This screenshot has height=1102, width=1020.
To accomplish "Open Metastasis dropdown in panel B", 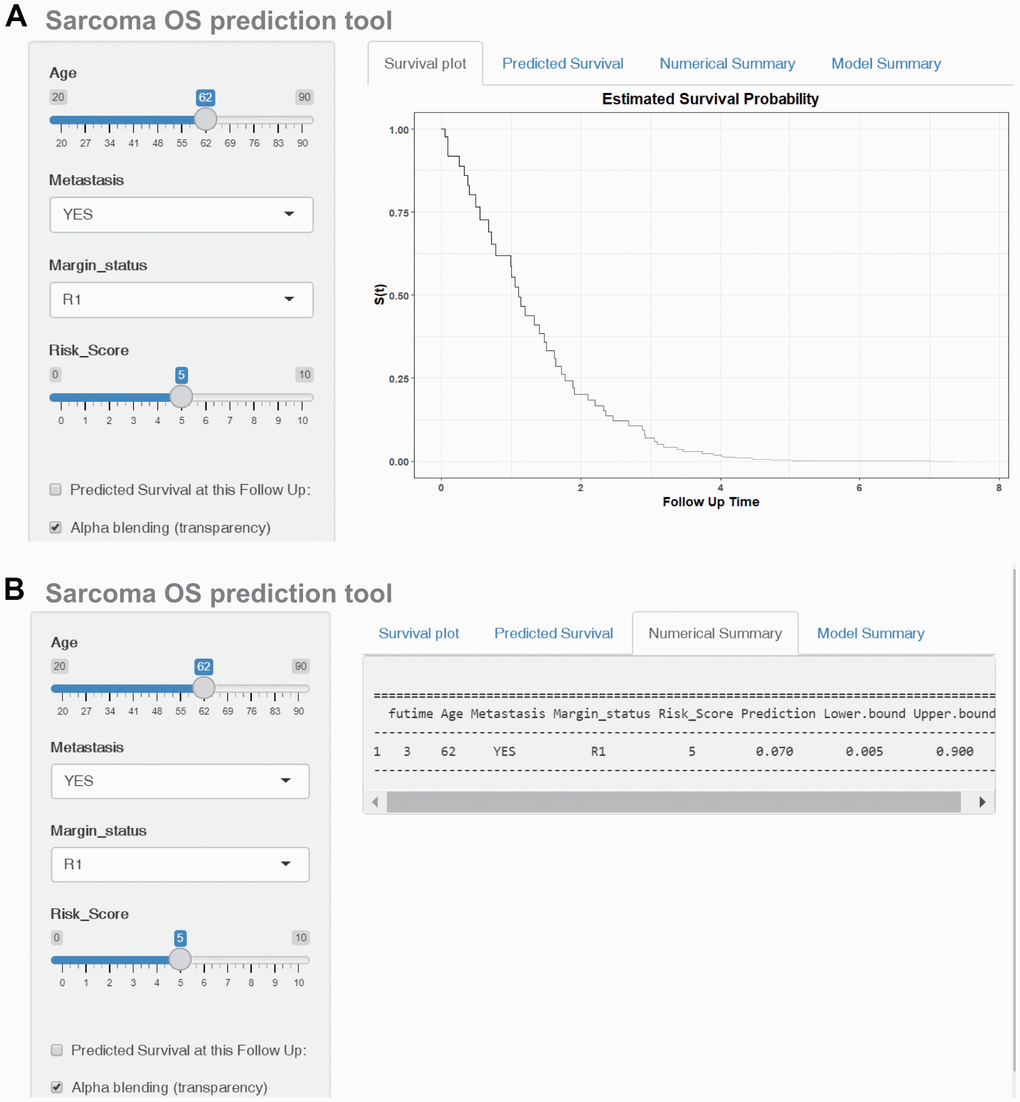I will (x=180, y=781).
